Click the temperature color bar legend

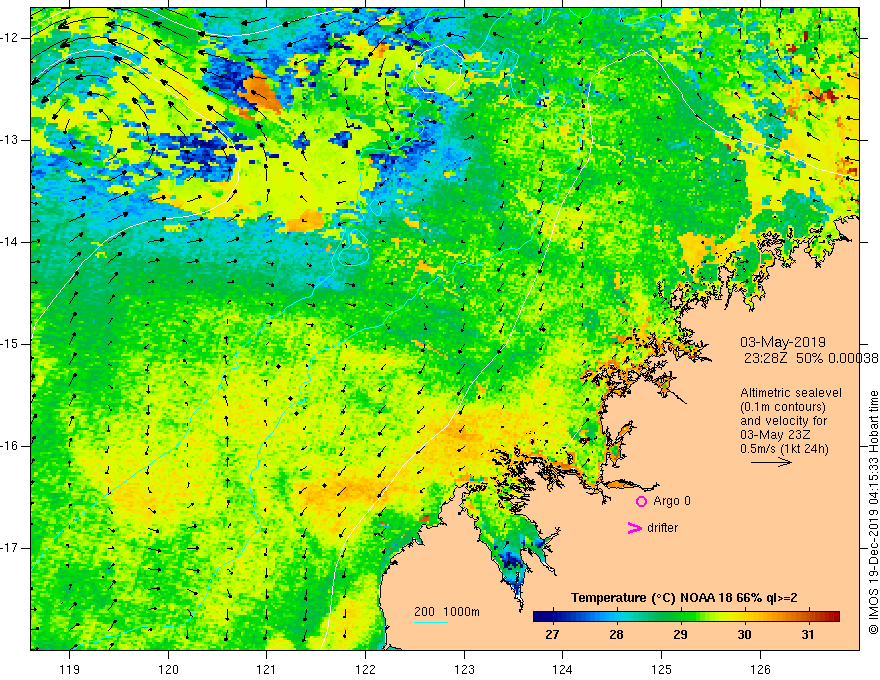click(686, 616)
